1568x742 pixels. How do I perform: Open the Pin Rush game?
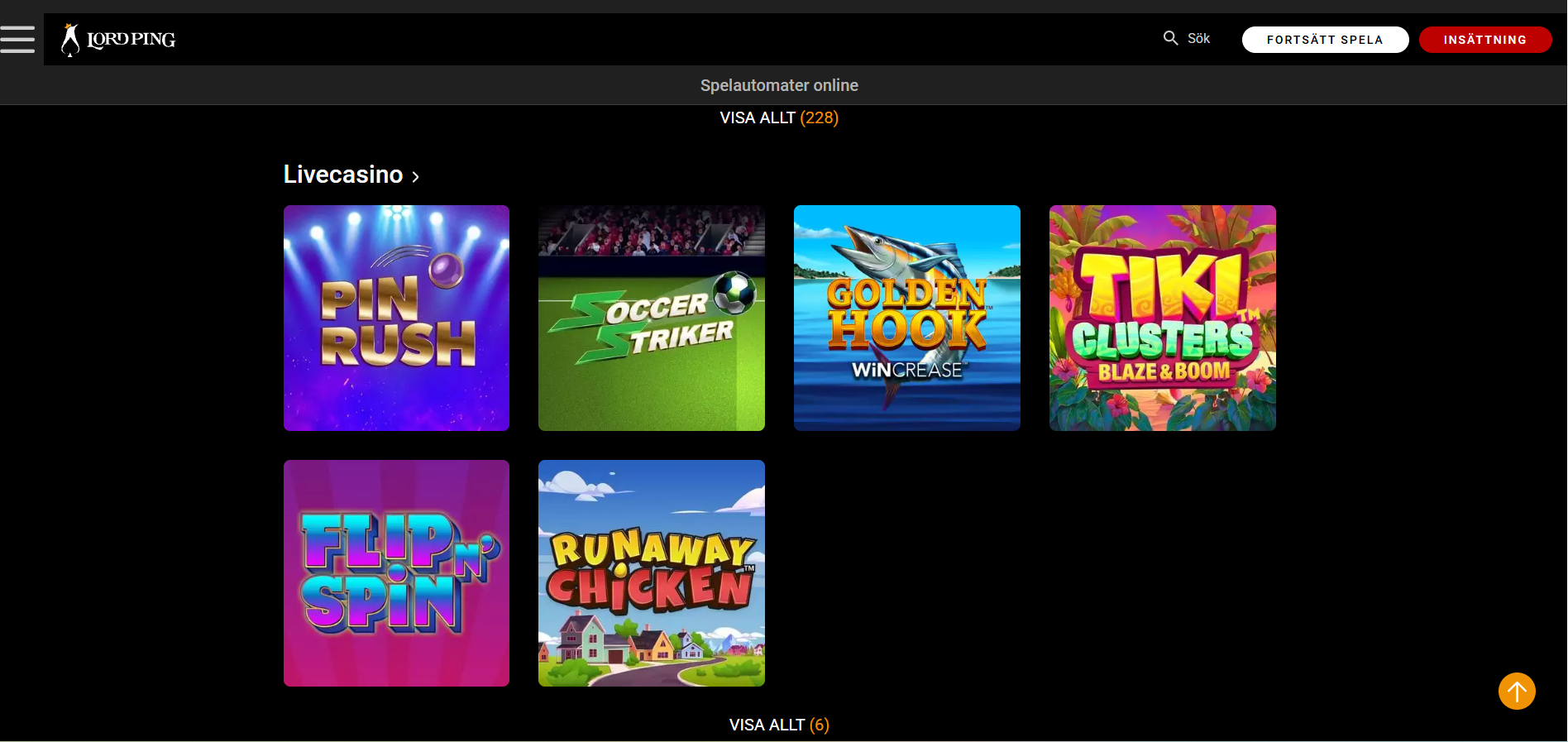click(396, 318)
